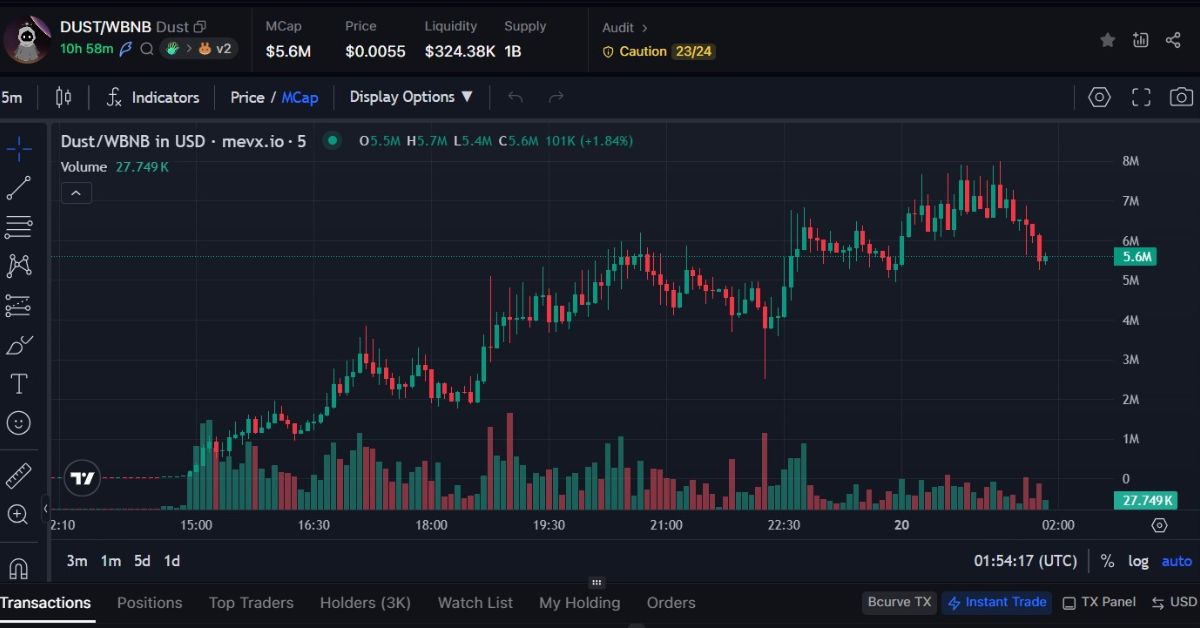Set chart range to 1m

click(110, 561)
